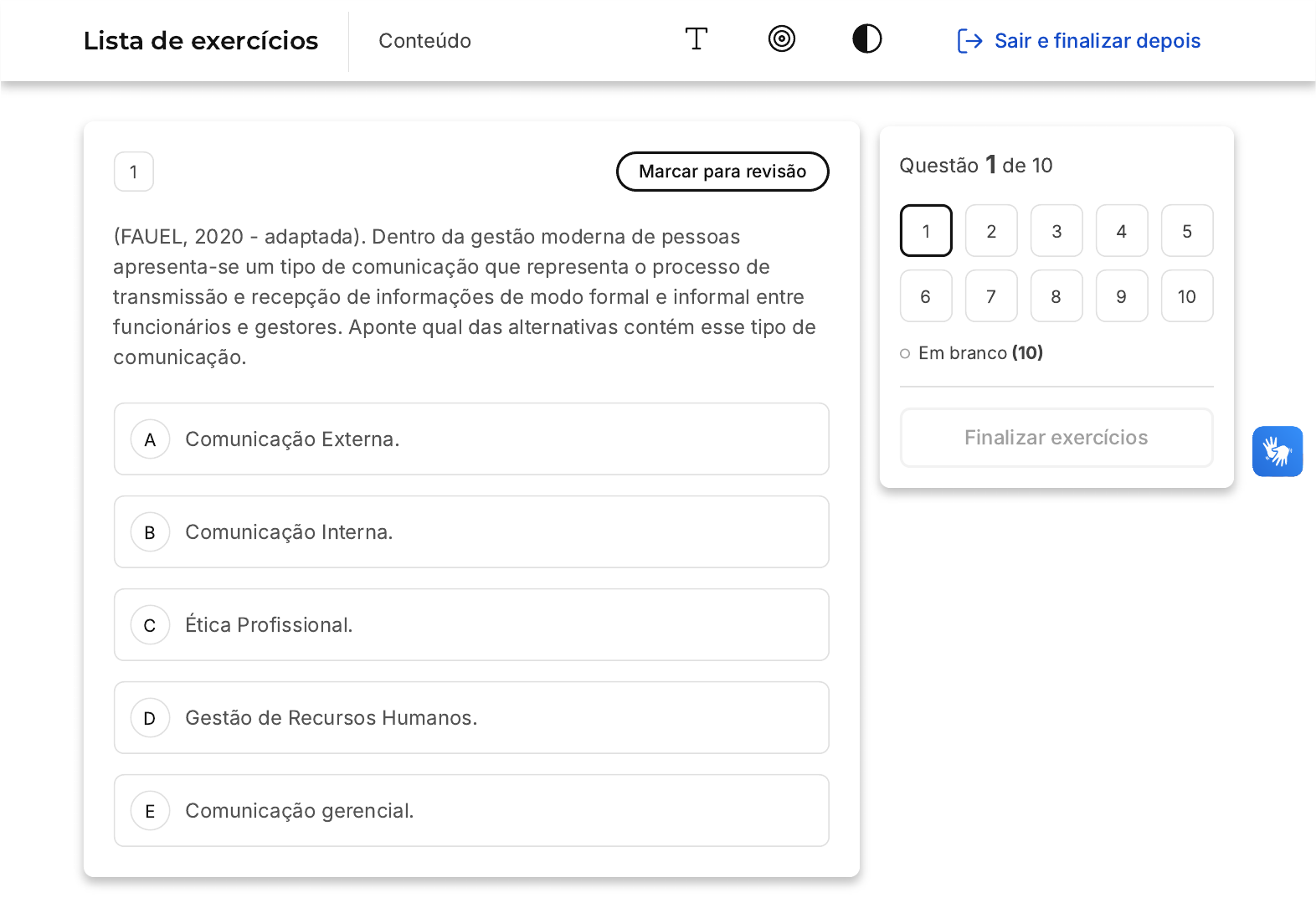Select question 1 box in navigator

click(926, 231)
